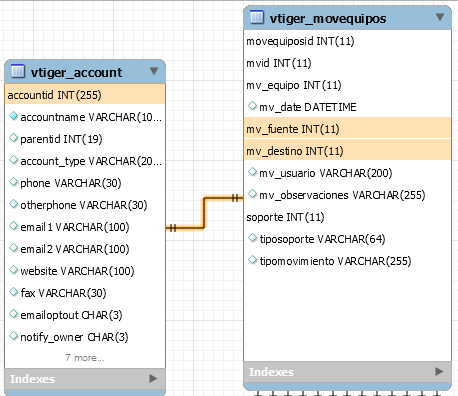Click diamond icon beside tipomovimiento column
The width and height of the screenshot is (458, 396).
(252, 260)
